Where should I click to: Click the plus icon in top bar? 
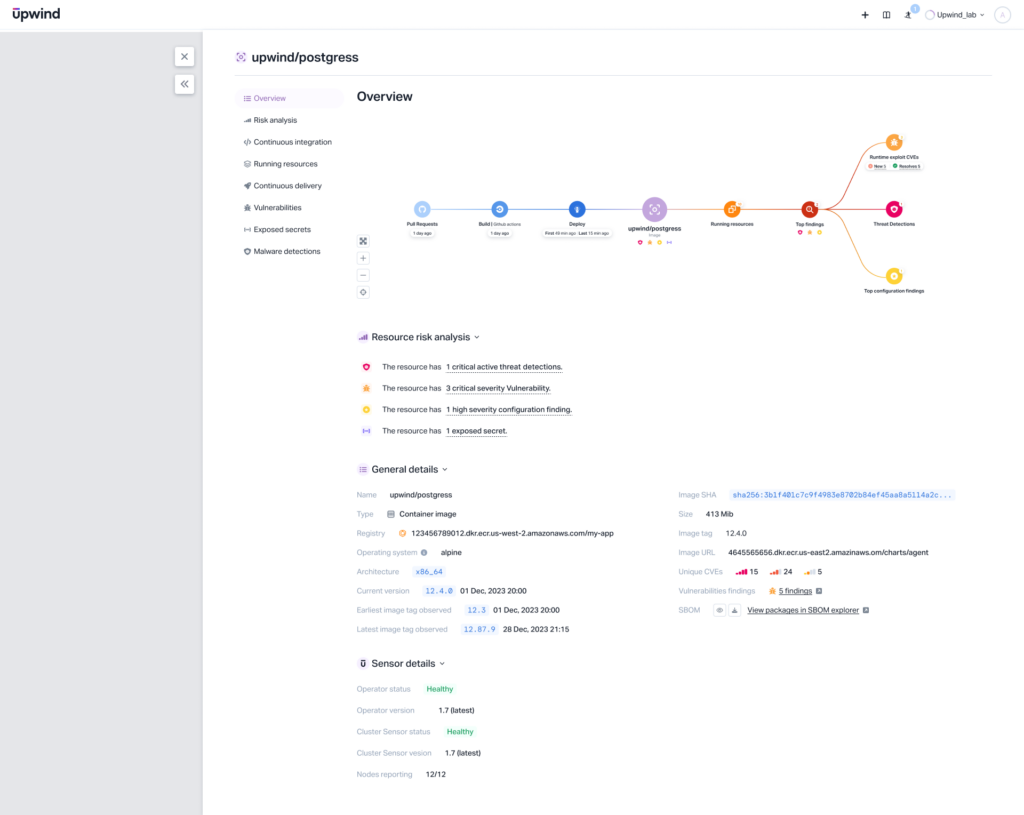[865, 15]
